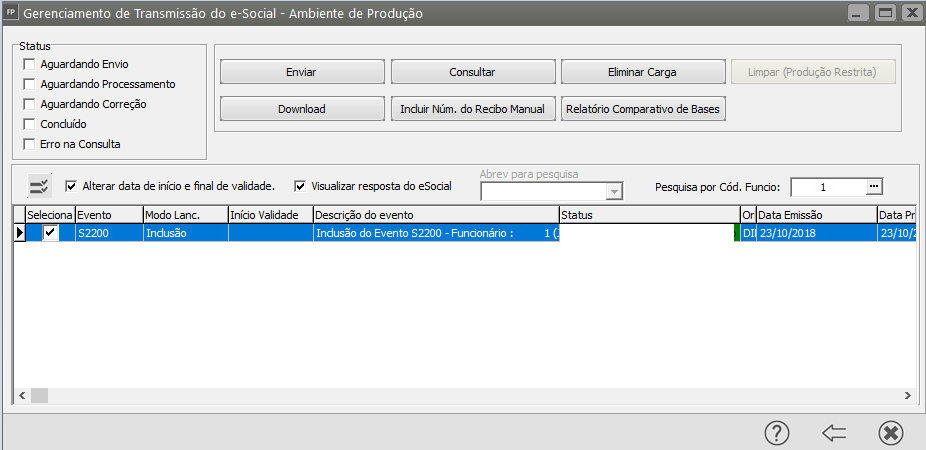Check Concluído status filter
This screenshot has width=926, height=450.
click(x=29, y=125)
